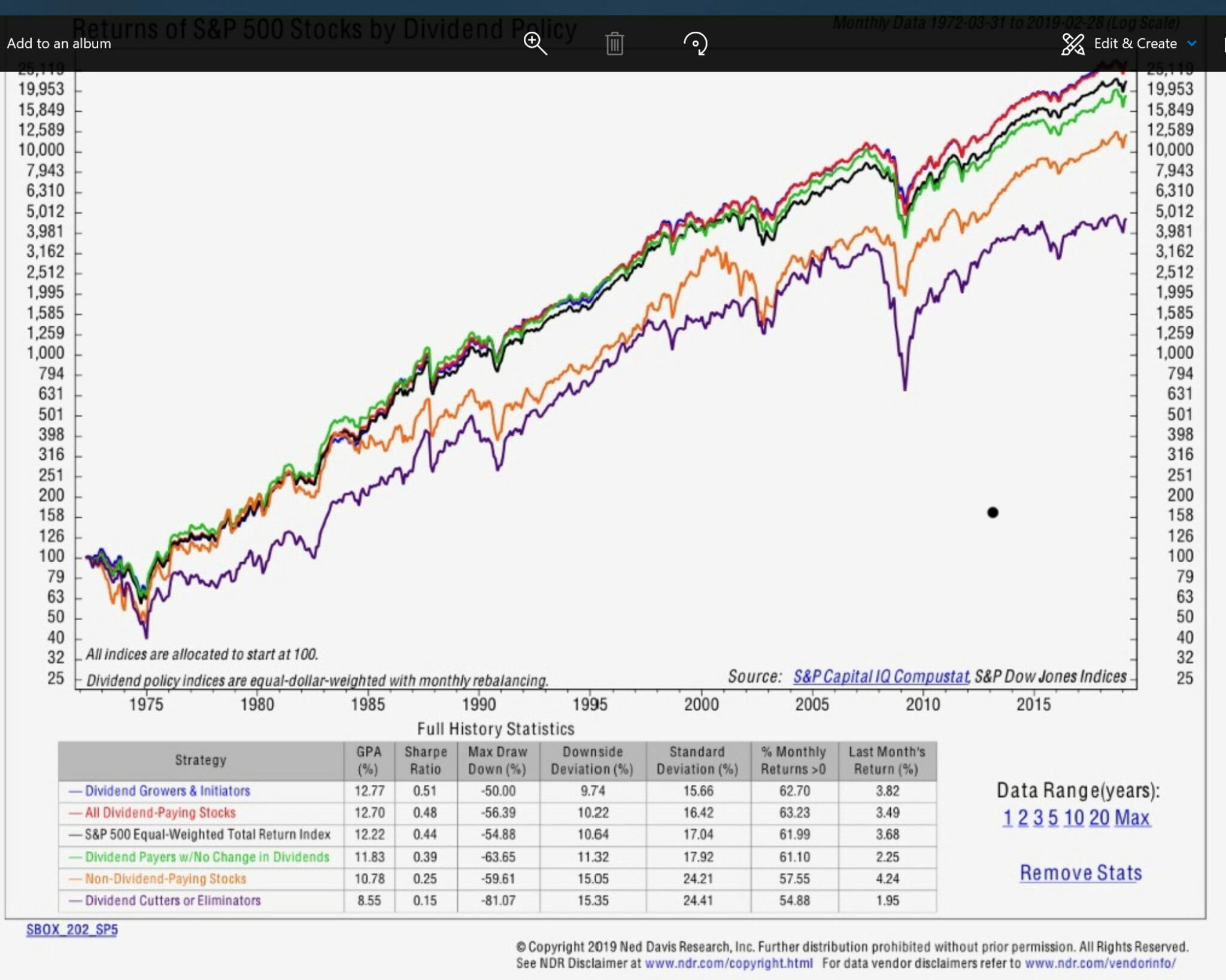Click the All Dividend-Paying Stocks row label
This screenshot has width=1226, height=980.
pyautogui.click(x=160, y=812)
